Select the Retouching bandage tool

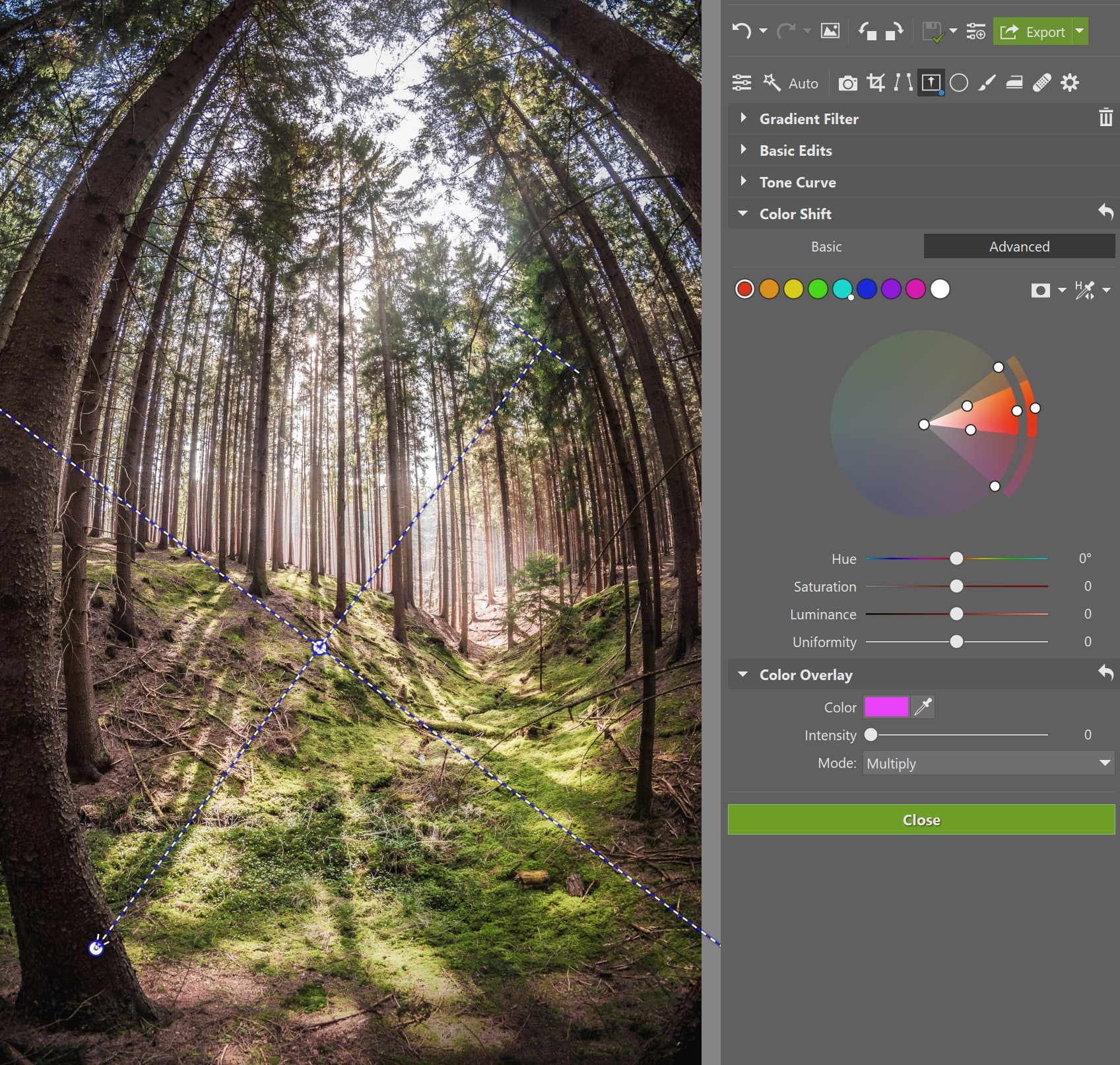[x=1042, y=83]
